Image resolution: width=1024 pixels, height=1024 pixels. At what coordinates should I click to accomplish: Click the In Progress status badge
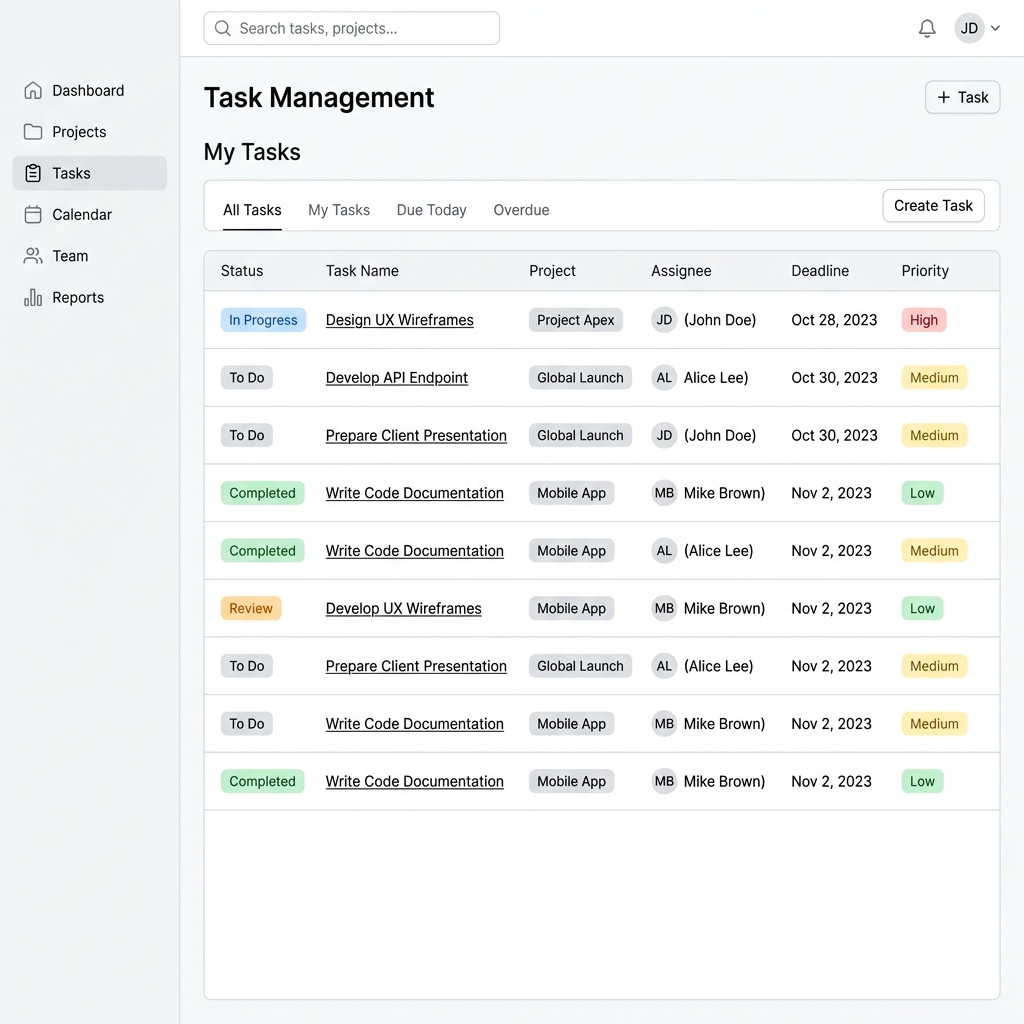click(263, 320)
